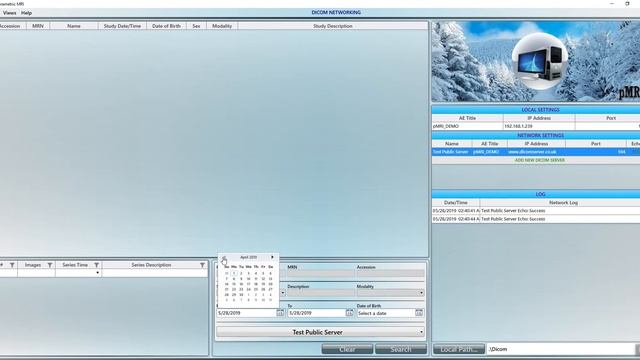This screenshot has width=640, height=360.
Task: Go to previous month in calendar popup
Action: [x=224, y=257]
